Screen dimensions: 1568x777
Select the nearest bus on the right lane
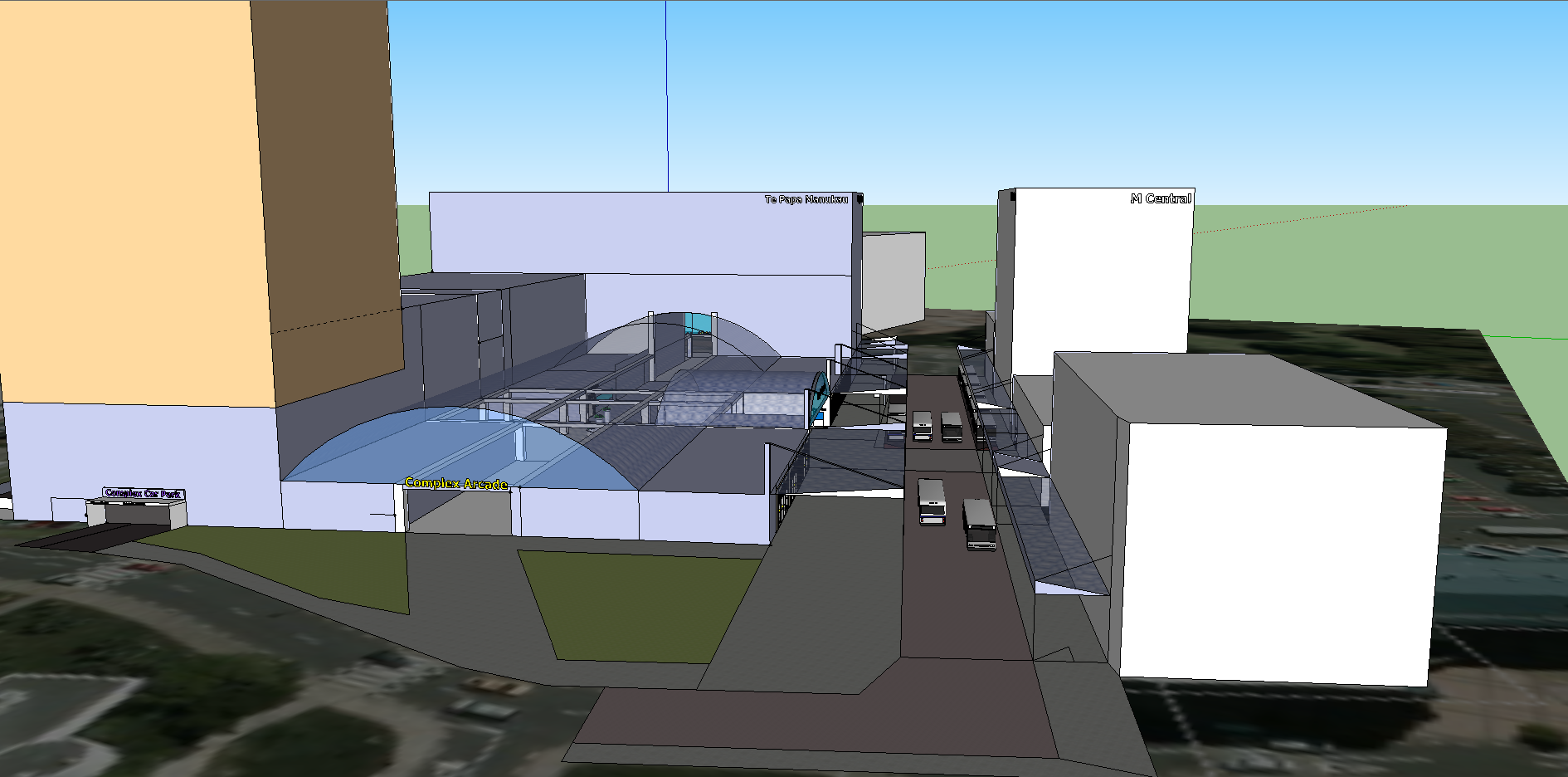[x=980, y=525]
